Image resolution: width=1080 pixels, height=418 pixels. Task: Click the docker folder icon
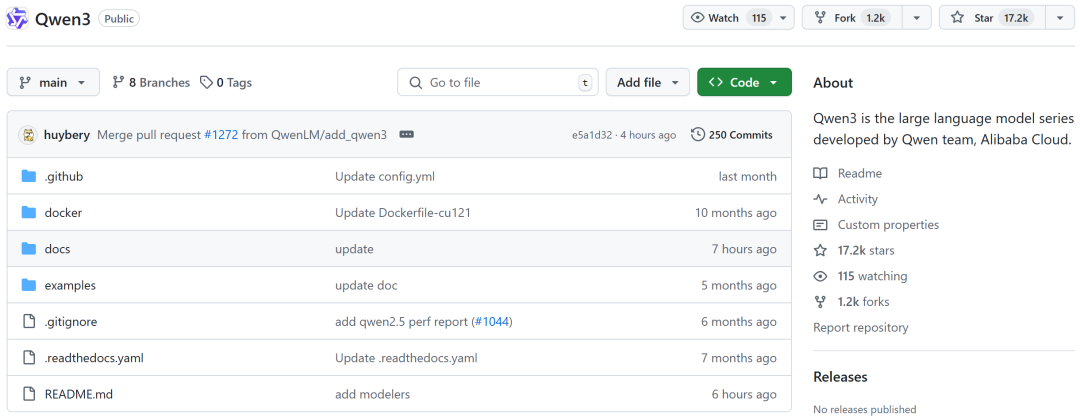coord(28,213)
